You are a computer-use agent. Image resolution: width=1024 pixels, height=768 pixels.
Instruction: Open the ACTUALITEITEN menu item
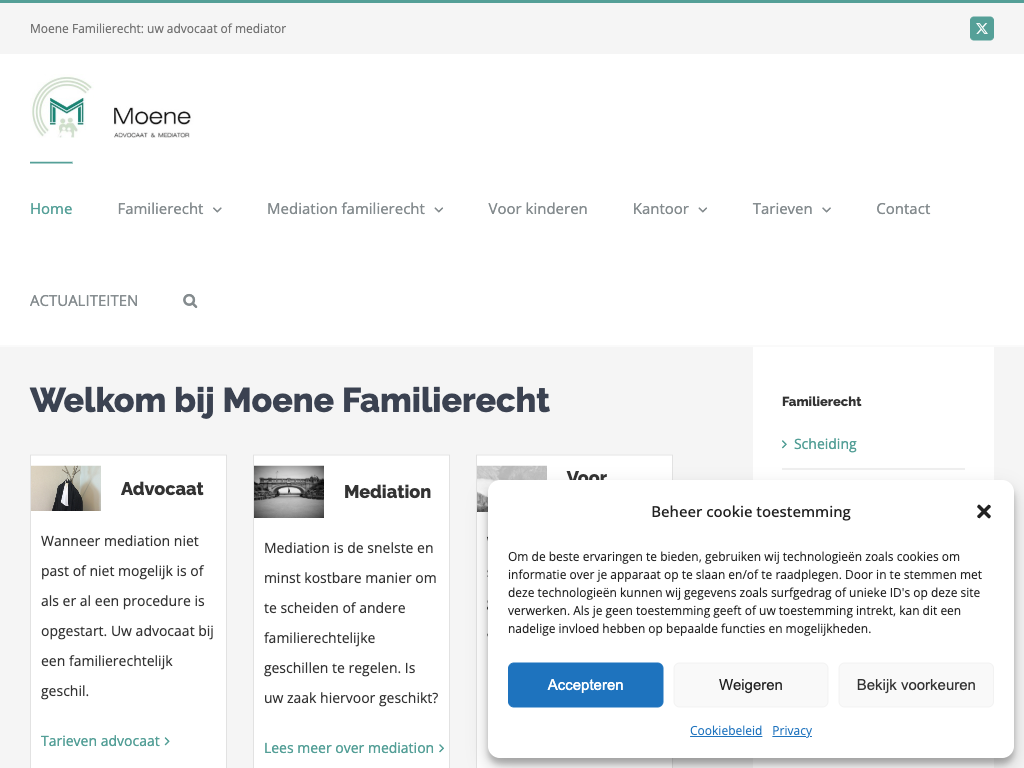coord(84,301)
